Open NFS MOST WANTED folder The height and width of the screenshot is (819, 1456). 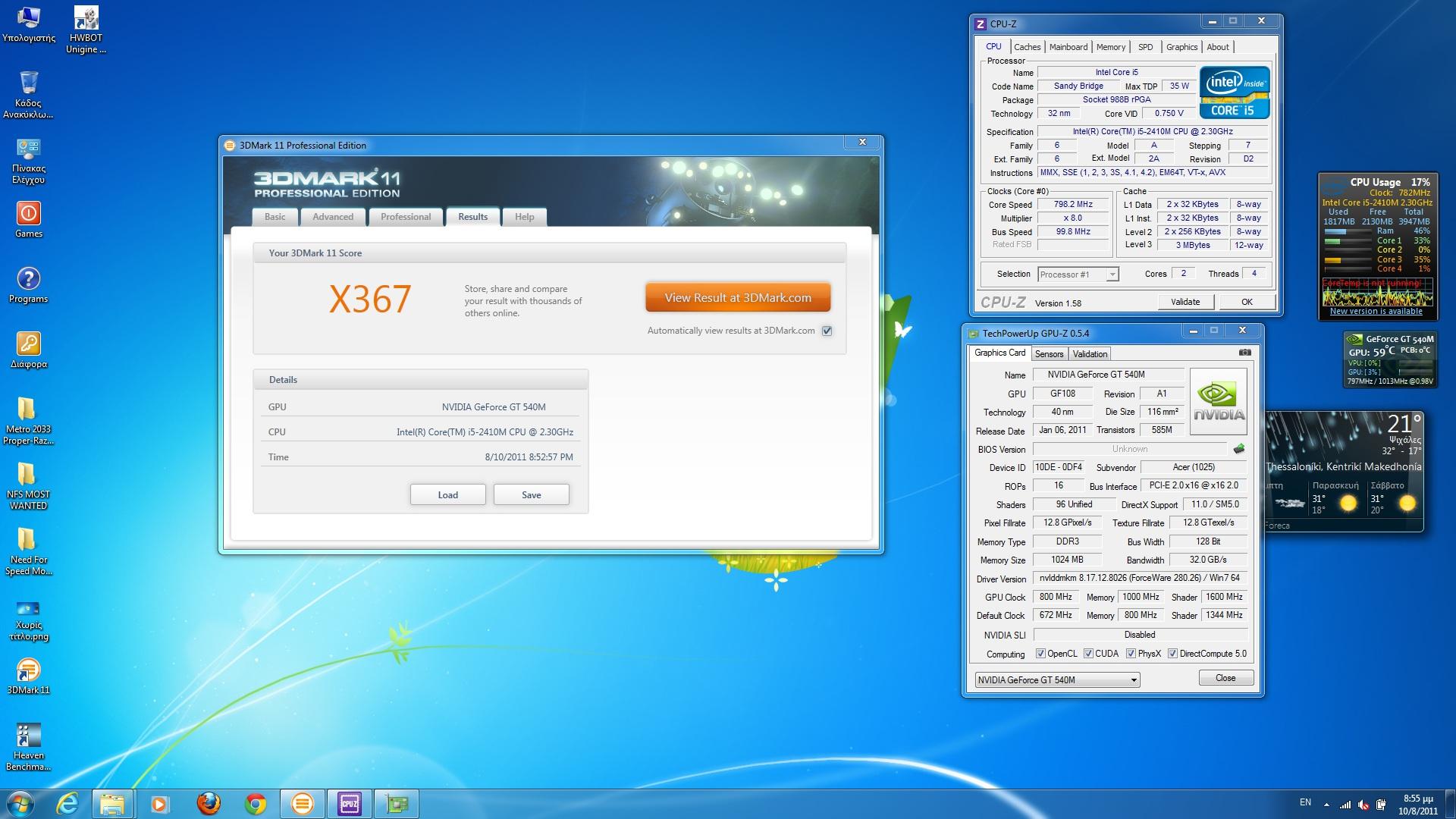tap(28, 487)
